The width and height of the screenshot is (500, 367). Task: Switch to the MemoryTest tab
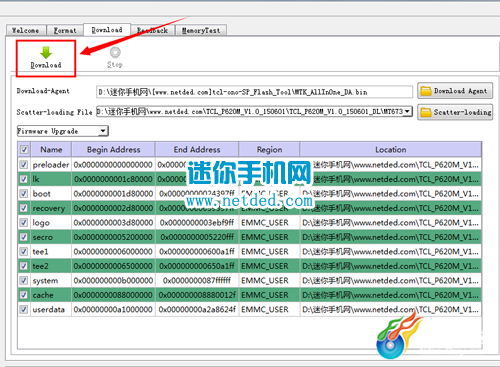pyautogui.click(x=201, y=30)
